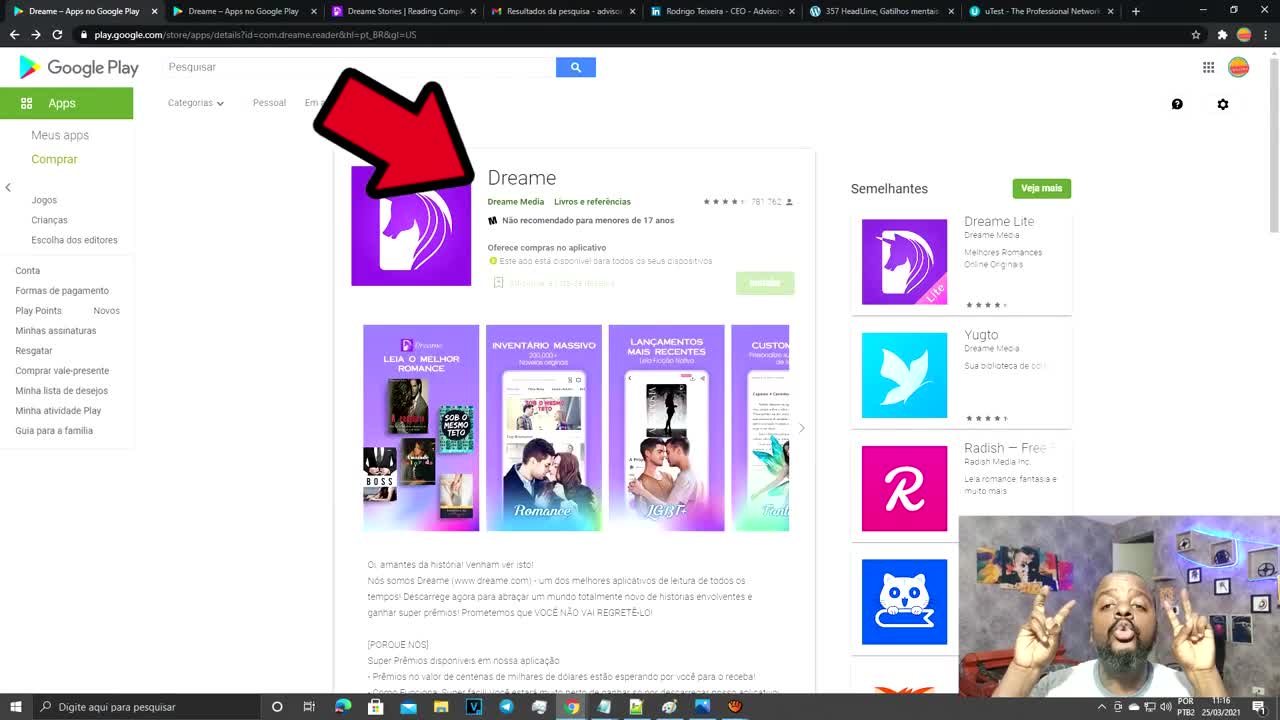Collapse the left sidebar chevron

tap(8, 188)
